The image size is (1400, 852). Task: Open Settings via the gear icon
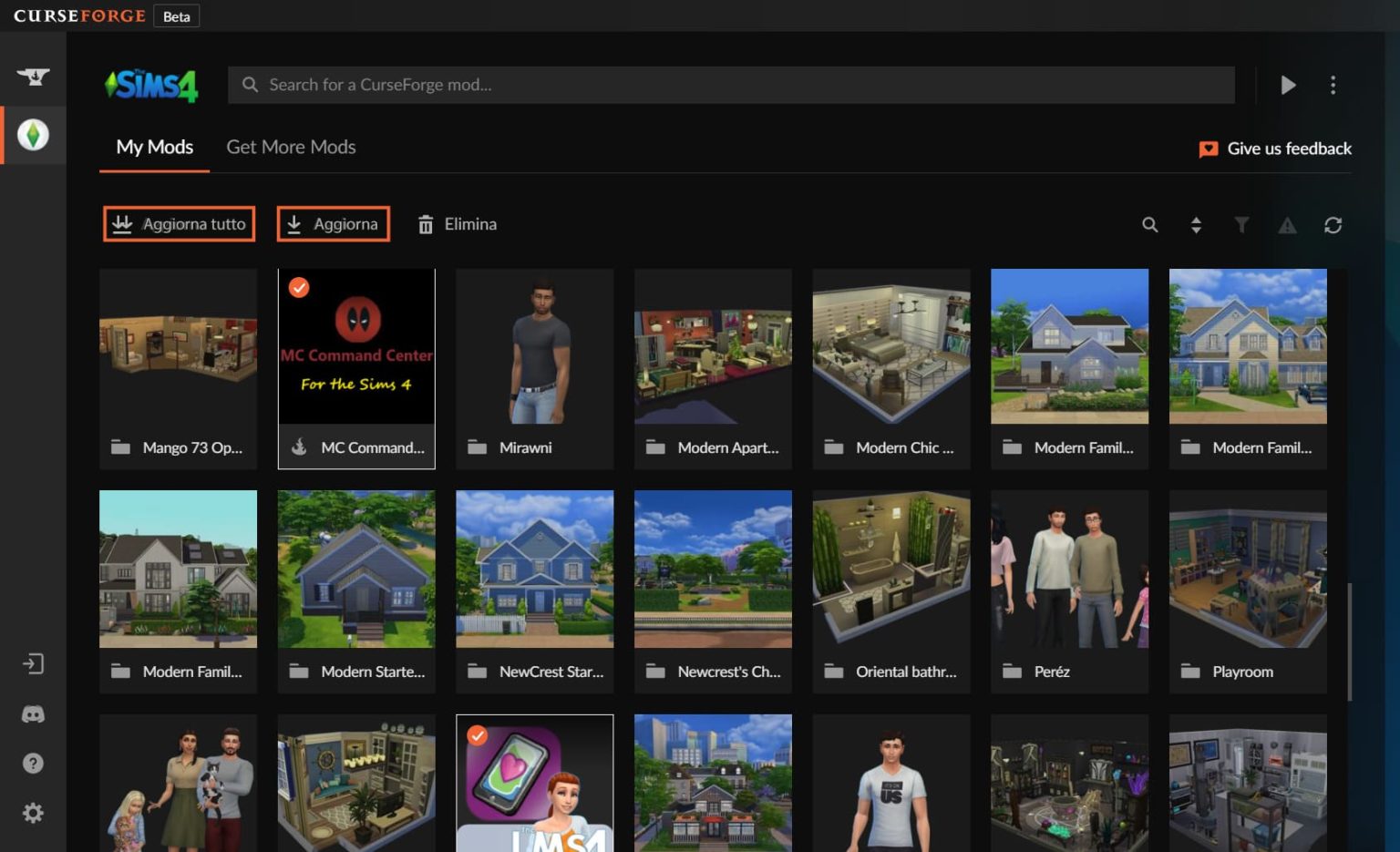click(34, 813)
